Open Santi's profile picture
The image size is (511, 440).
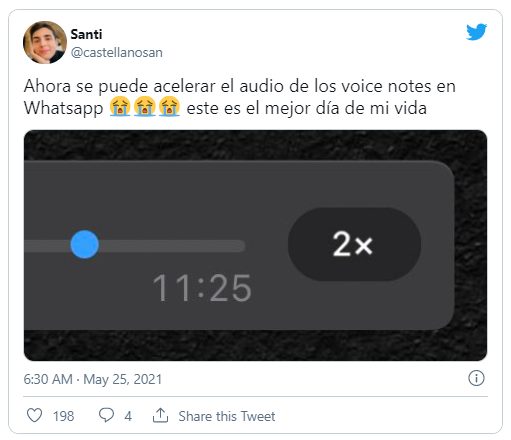pyautogui.click(x=45, y=42)
